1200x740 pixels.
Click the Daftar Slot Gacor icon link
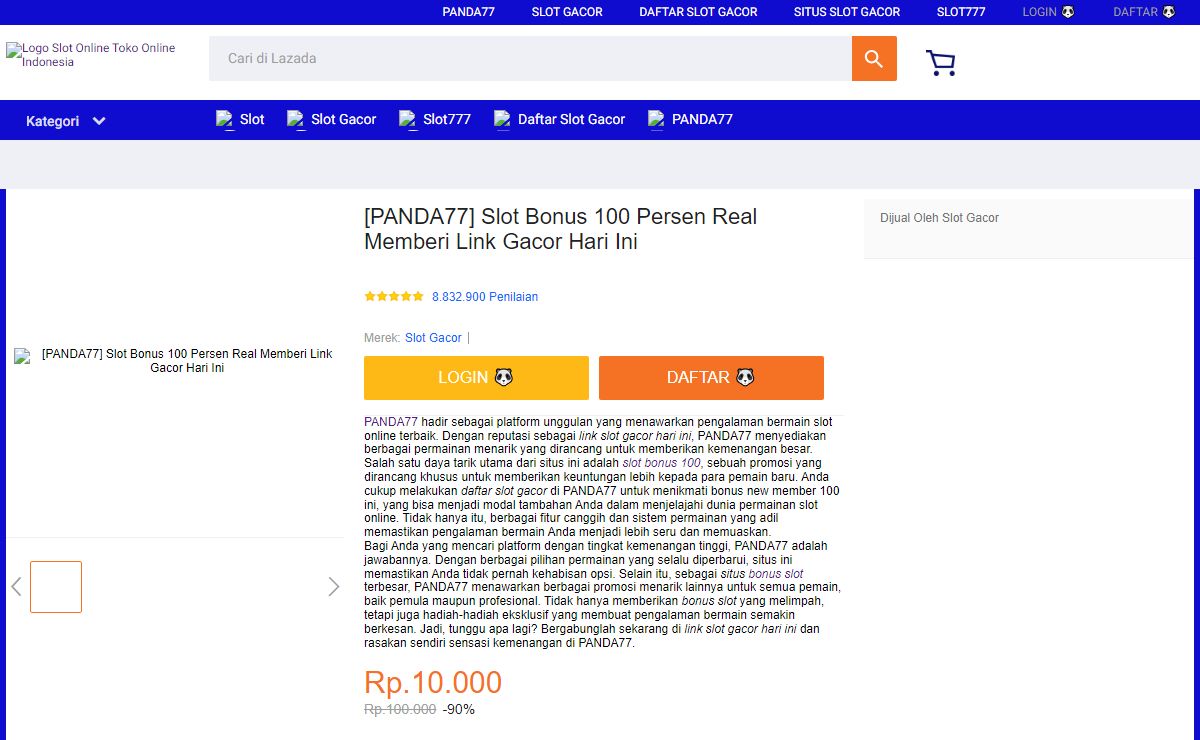tap(502, 119)
